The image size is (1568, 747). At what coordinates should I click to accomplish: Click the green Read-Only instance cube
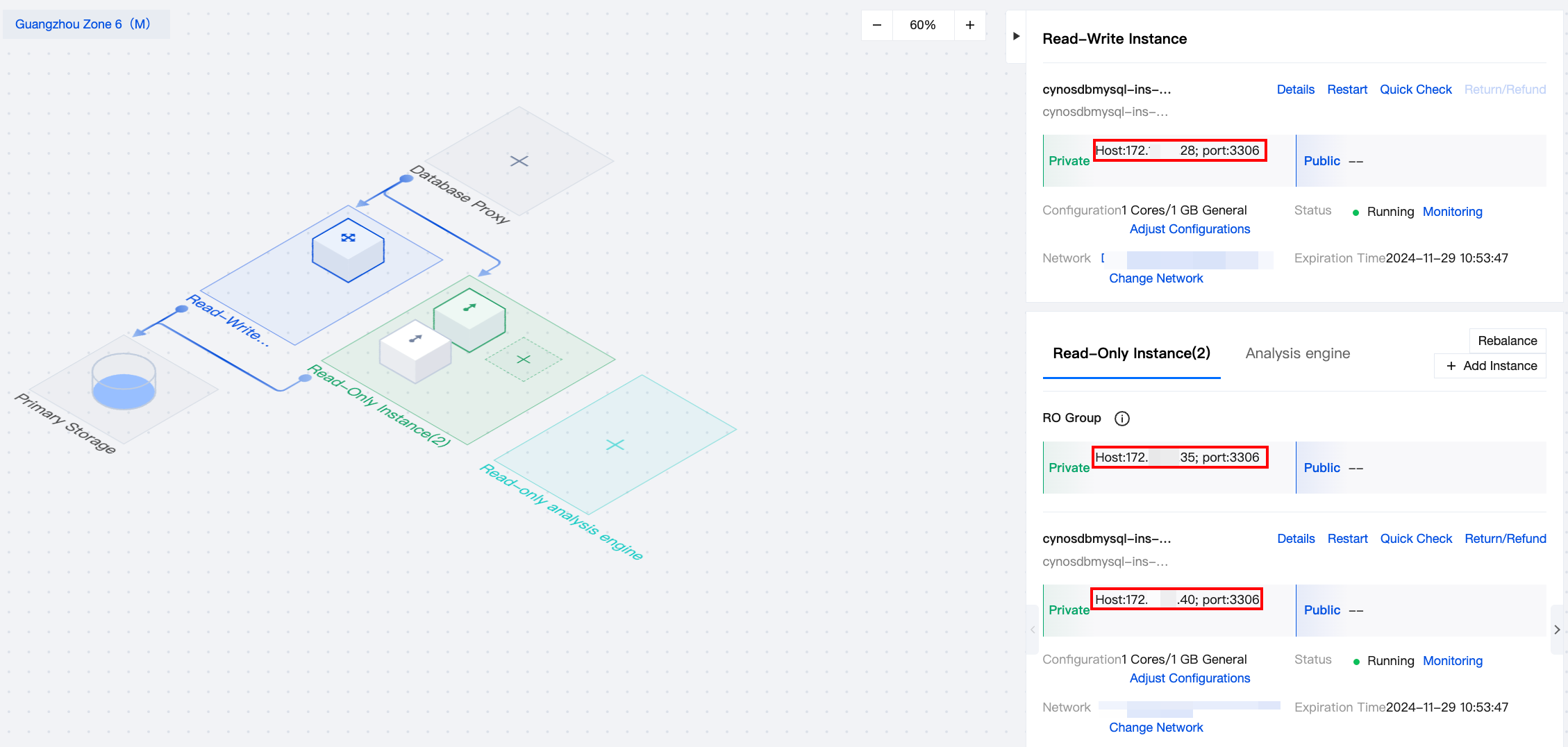pos(469,319)
